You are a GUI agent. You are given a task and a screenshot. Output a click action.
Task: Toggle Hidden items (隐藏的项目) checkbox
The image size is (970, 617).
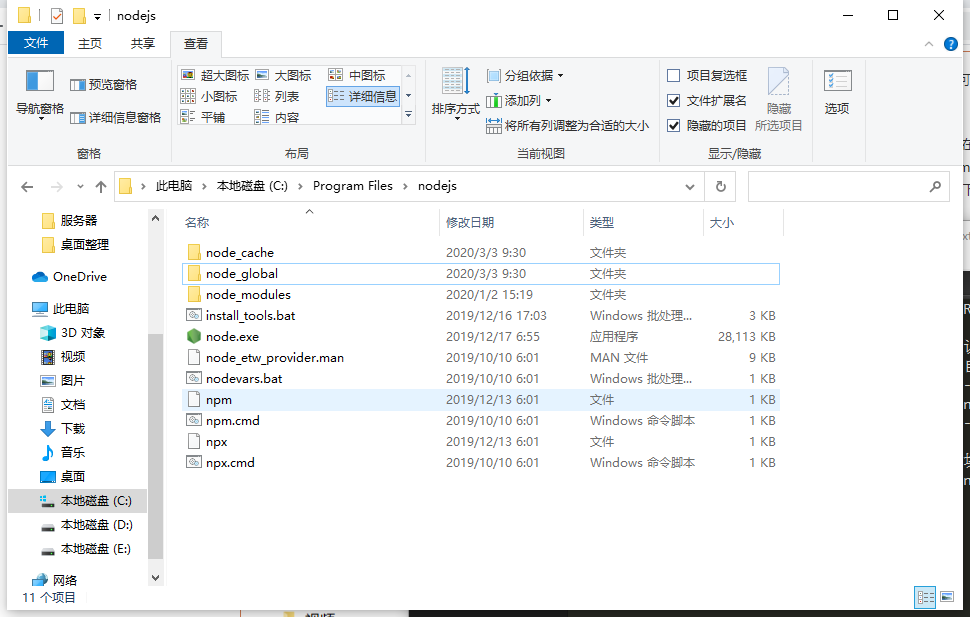(x=674, y=126)
